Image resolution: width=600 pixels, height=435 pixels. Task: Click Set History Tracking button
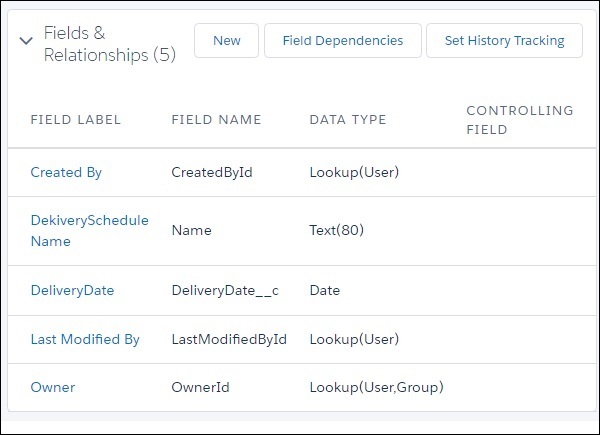[503, 41]
